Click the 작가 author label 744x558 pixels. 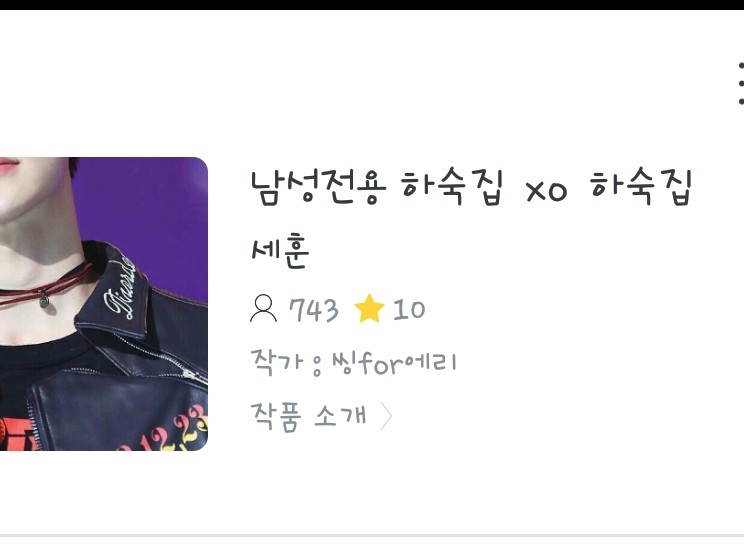point(276,363)
